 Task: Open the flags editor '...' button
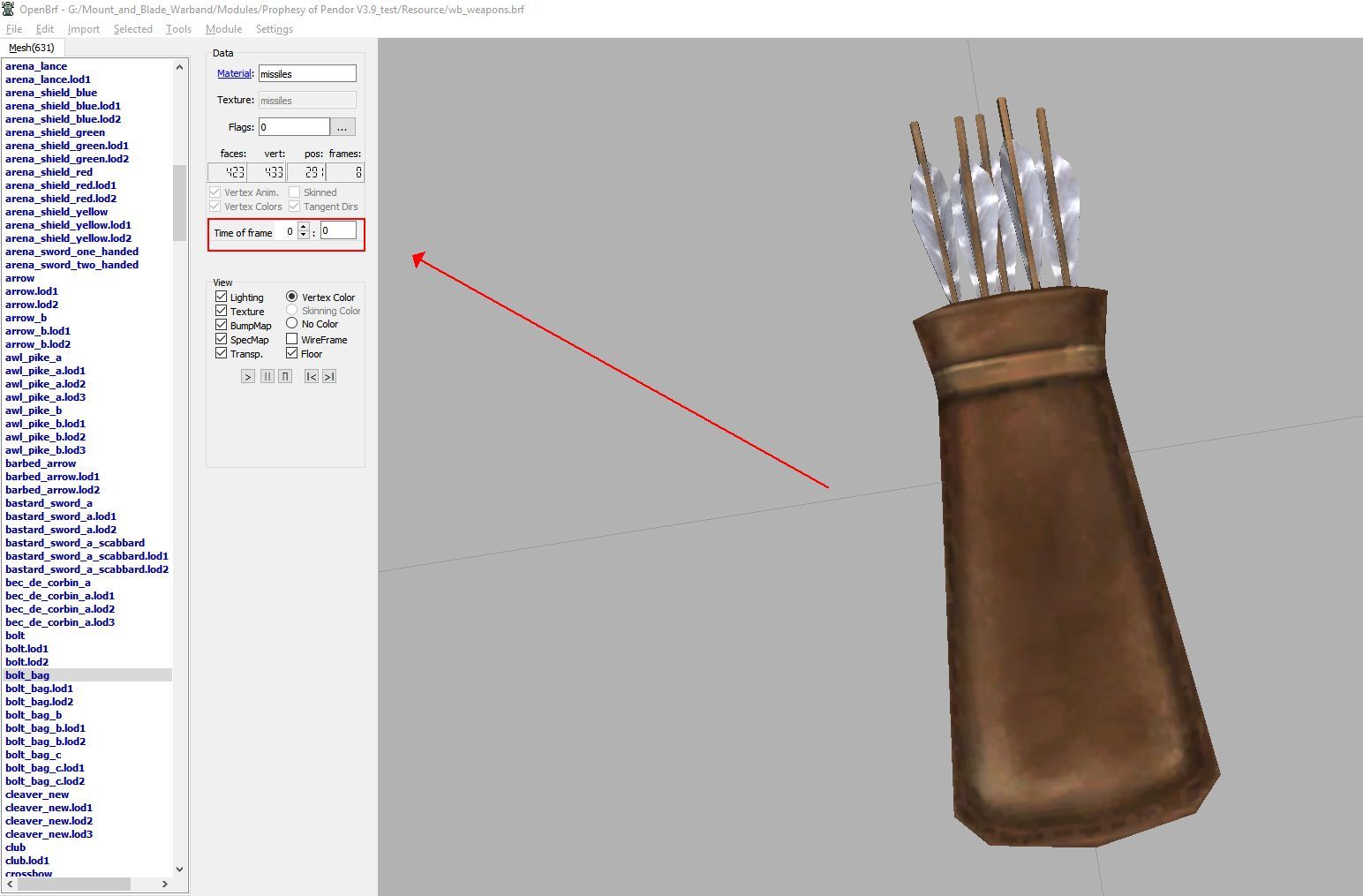click(x=343, y=127)
